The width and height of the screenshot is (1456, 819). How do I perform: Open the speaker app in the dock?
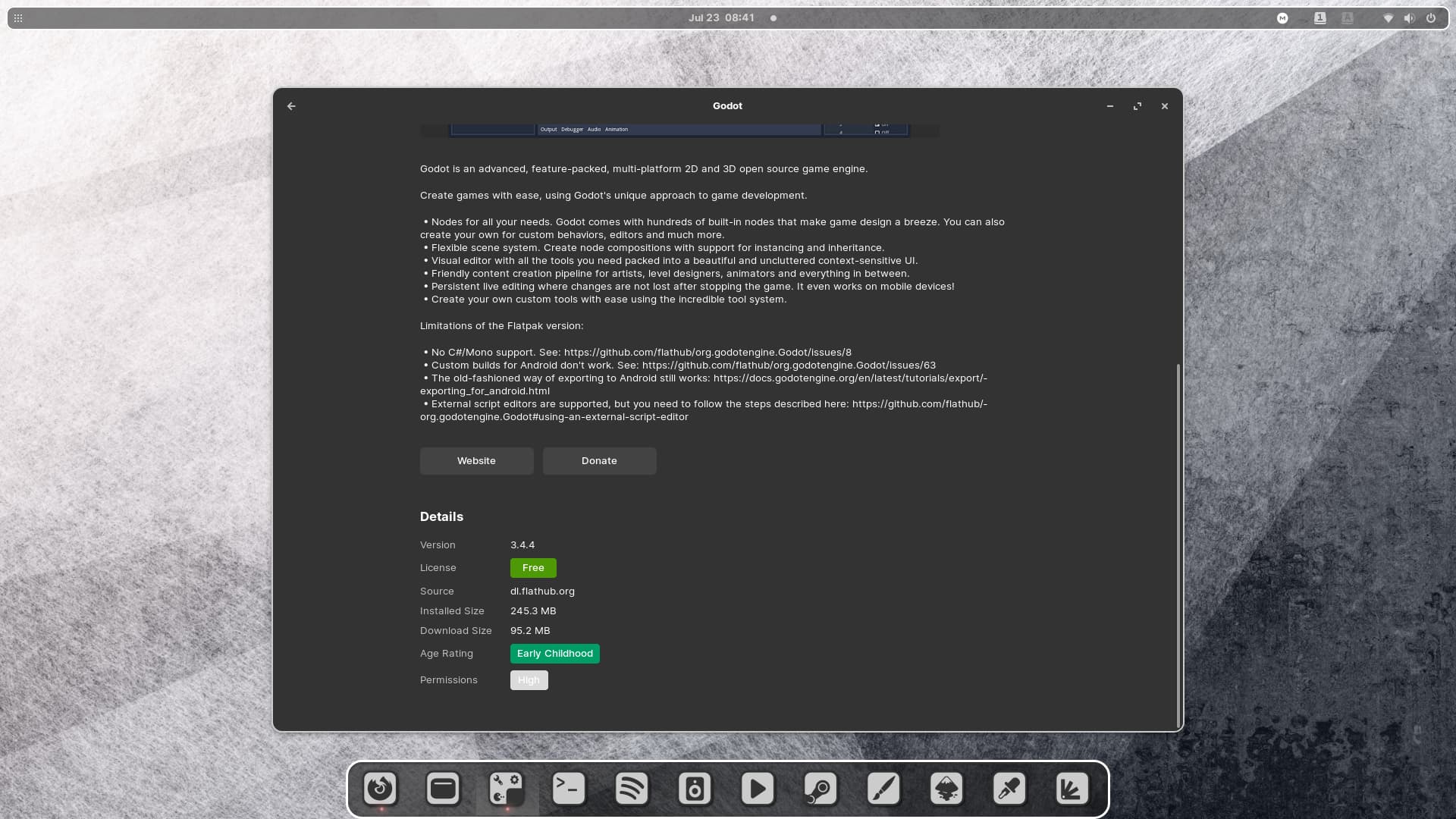[695, 789]
